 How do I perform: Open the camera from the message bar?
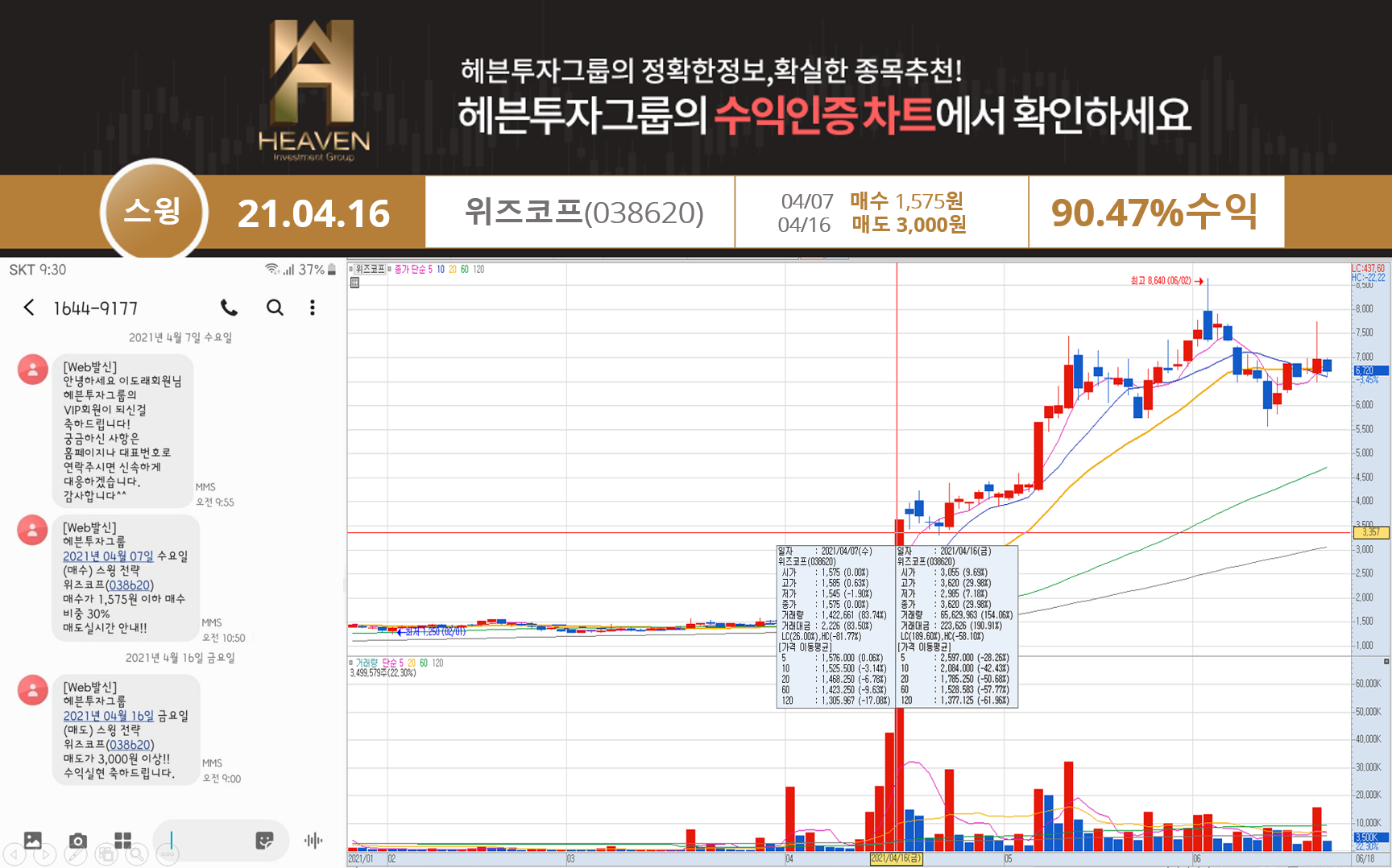tap(77, 841)
